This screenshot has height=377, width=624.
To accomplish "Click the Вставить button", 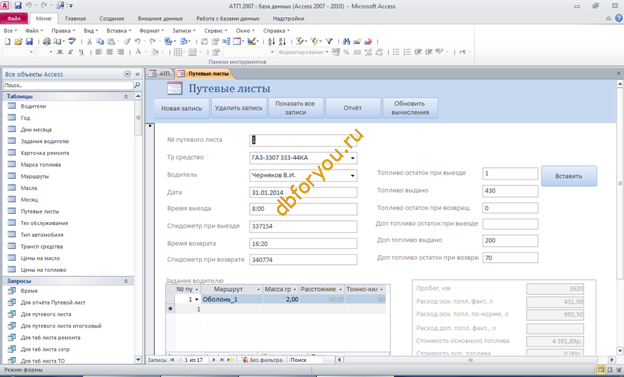I will [x=569, y=176].
